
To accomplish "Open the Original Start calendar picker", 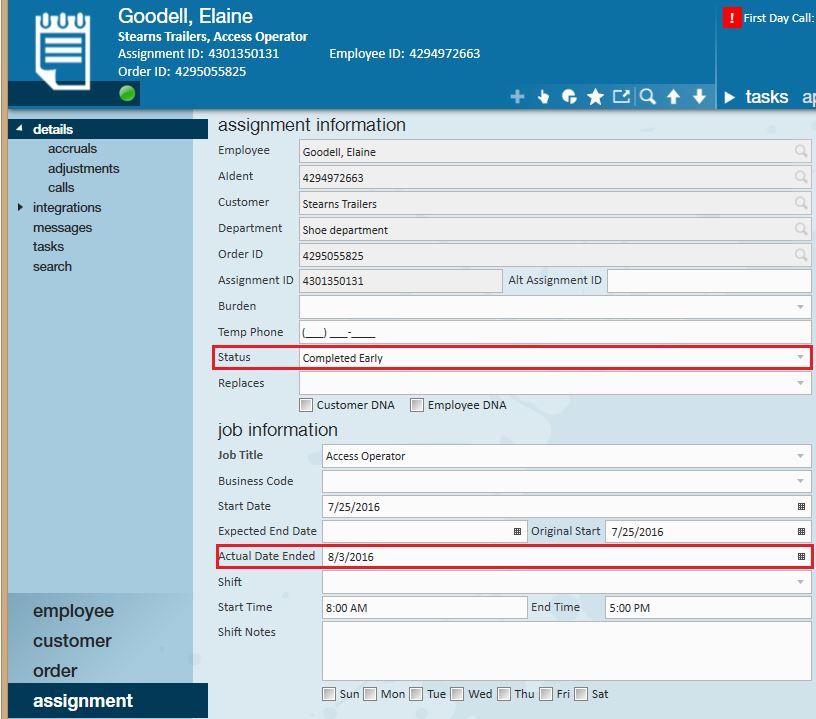I will coord(801,532).
